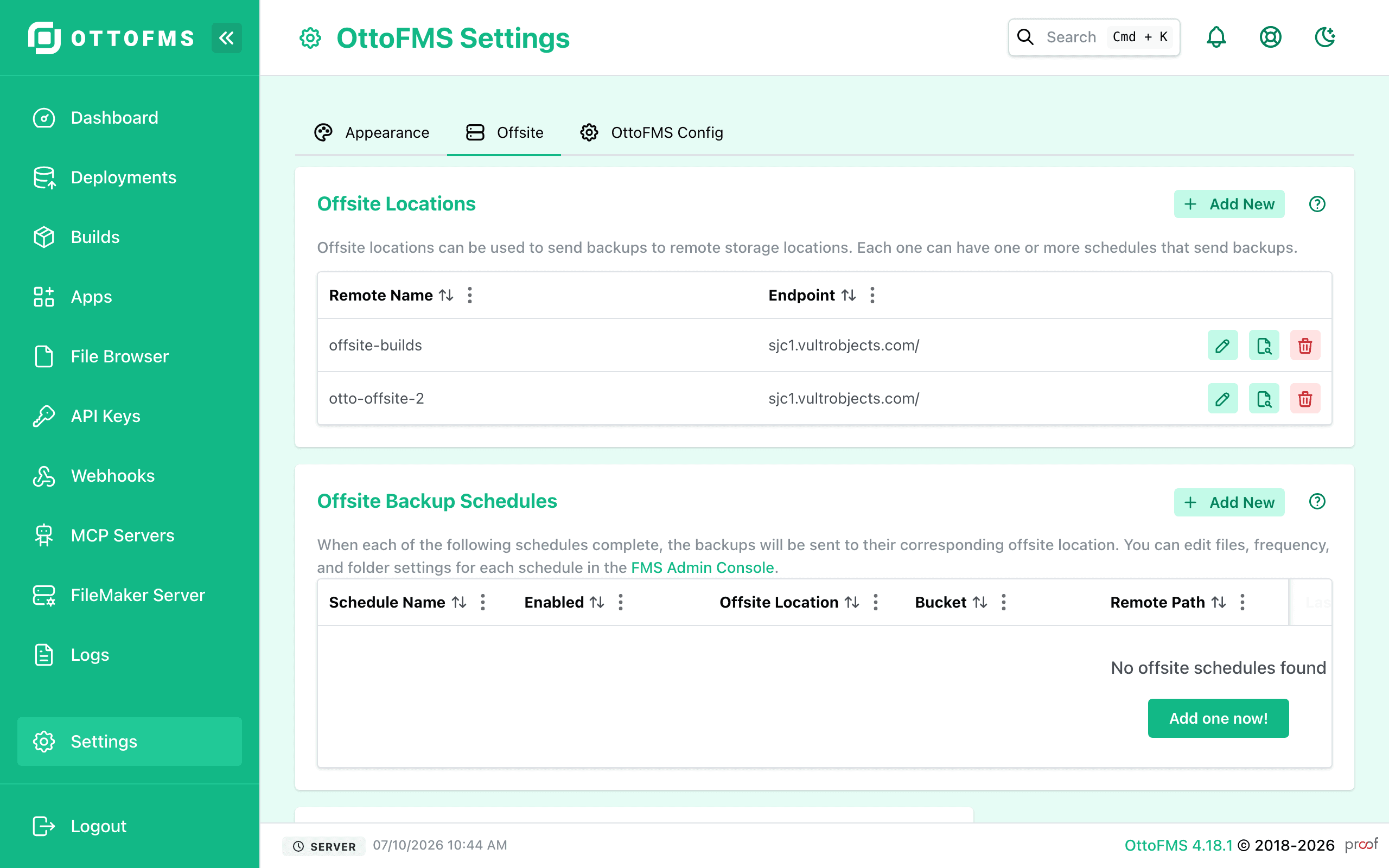Follow the FMS Admin Console link

[x=703, y=568]
